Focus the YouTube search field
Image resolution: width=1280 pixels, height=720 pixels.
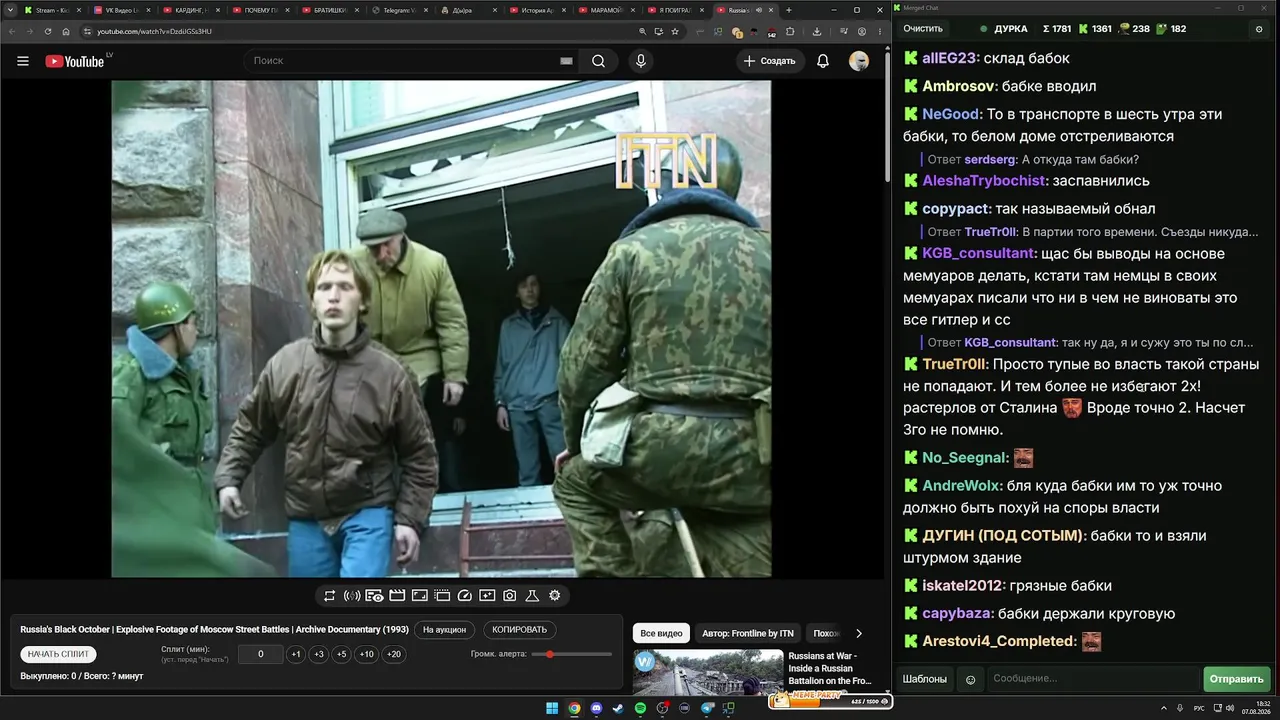(x=410, y=61)
